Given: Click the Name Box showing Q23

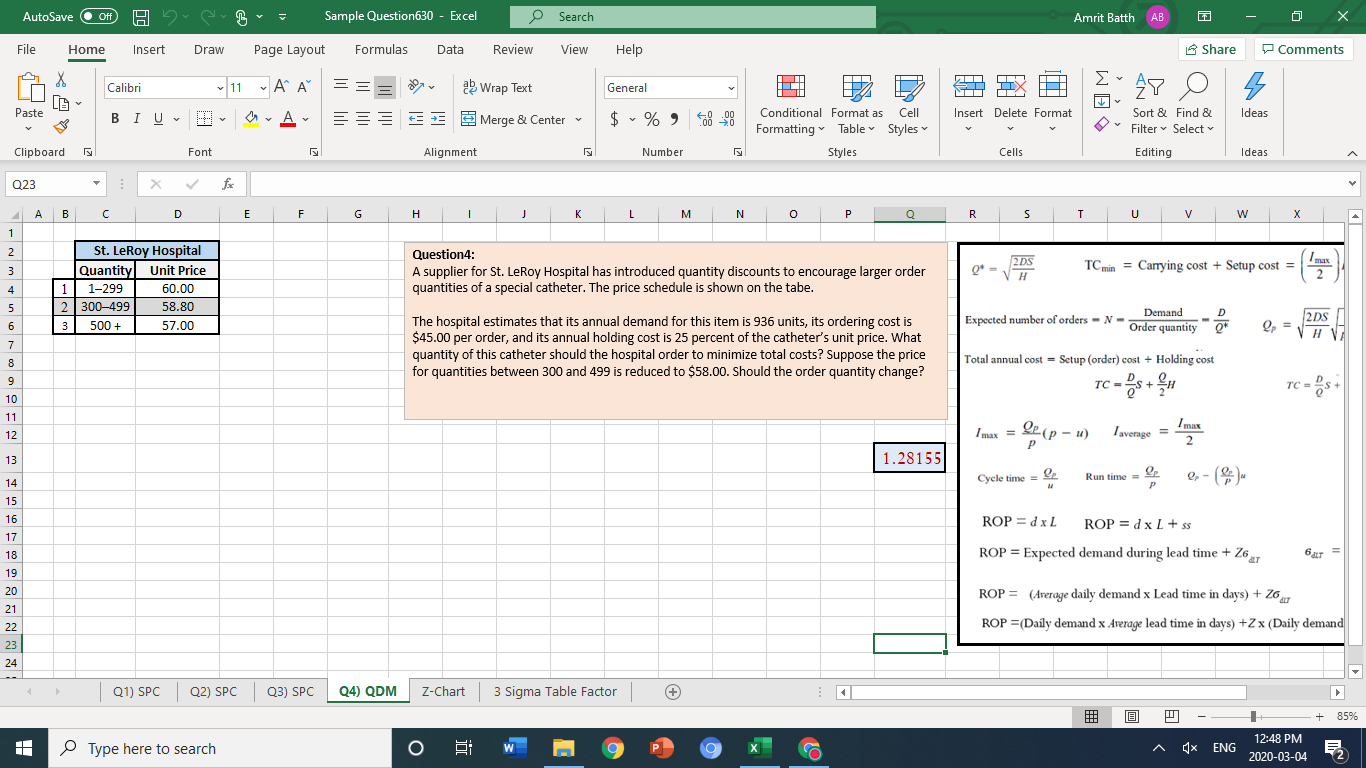Looking at the screenshot, I should point(48,184).
